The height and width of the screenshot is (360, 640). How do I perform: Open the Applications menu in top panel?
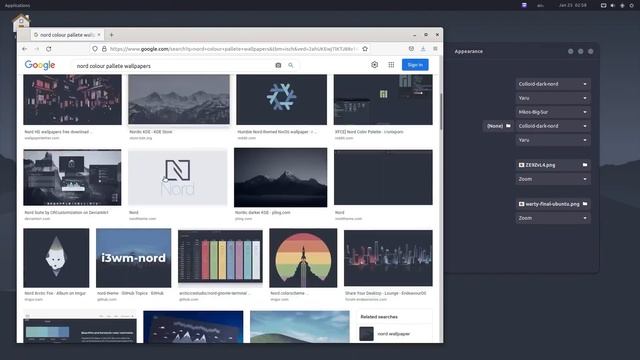coord(17,5)
